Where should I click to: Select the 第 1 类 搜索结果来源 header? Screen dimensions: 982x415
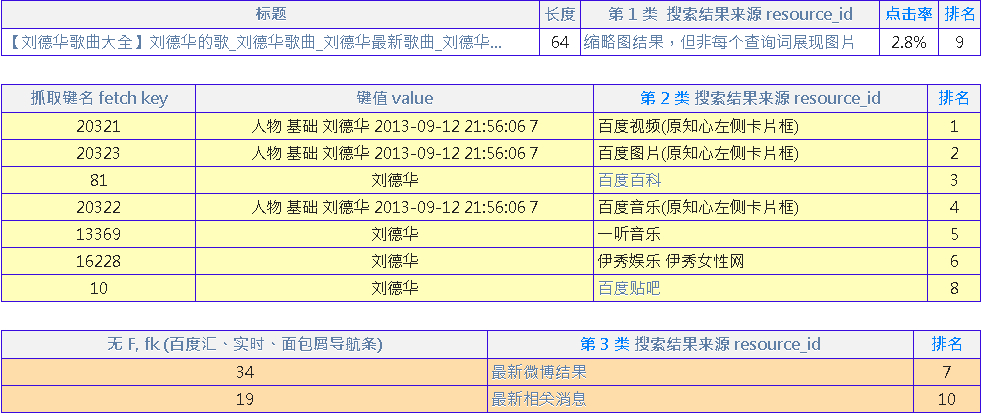pos(730,14)
